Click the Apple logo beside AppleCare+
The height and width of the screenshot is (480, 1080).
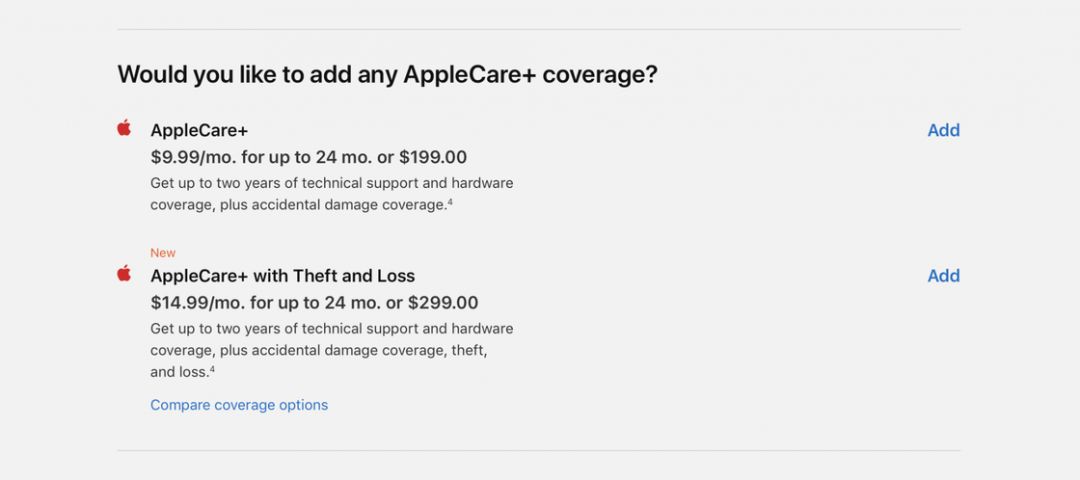point(124,128)
